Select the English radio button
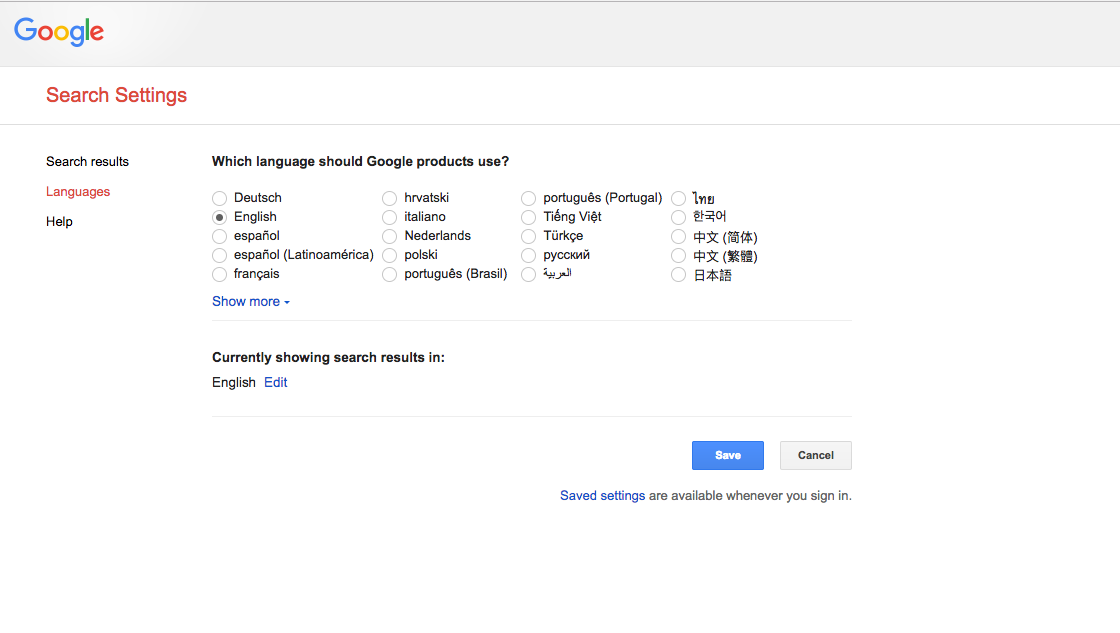Image resolution: width=1120 pixels, height=633 pixels. coord(219,217)
